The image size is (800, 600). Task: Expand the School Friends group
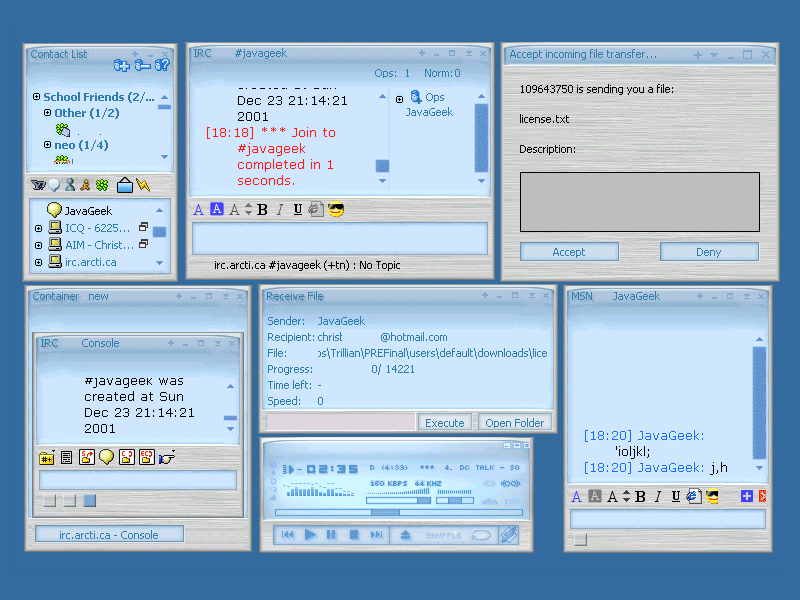[36, 96]
